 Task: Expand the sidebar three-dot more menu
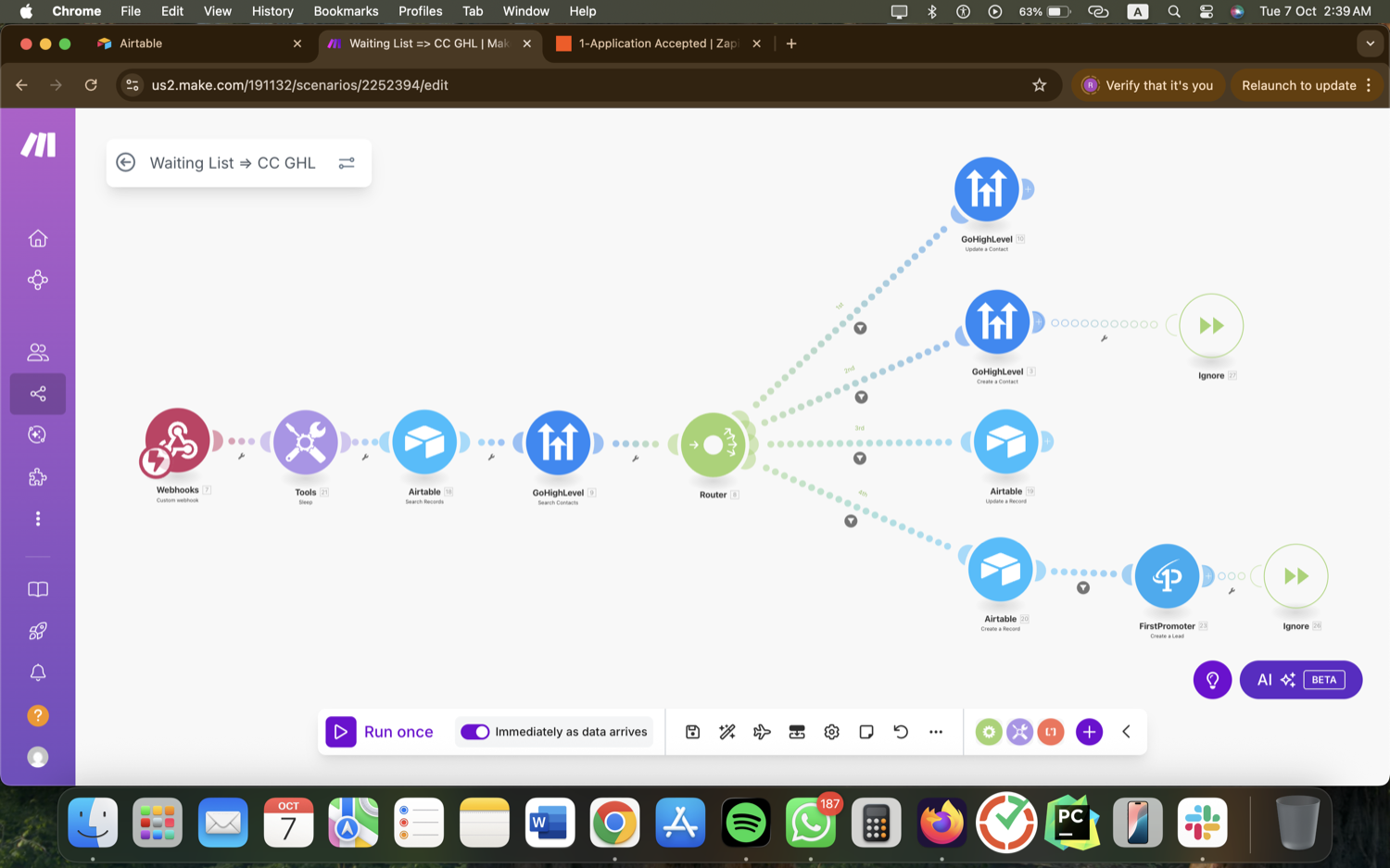38,519
